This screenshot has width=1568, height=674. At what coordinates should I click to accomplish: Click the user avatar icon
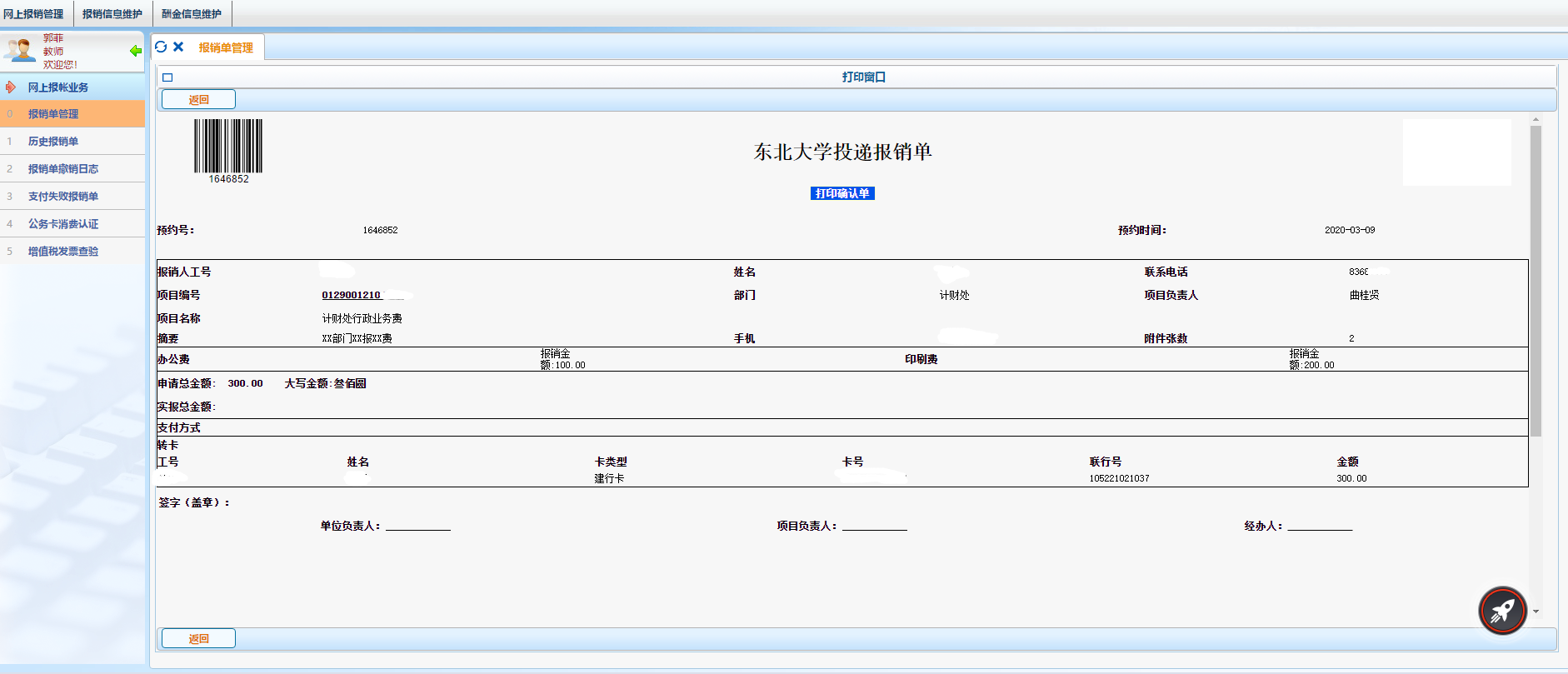20,50
